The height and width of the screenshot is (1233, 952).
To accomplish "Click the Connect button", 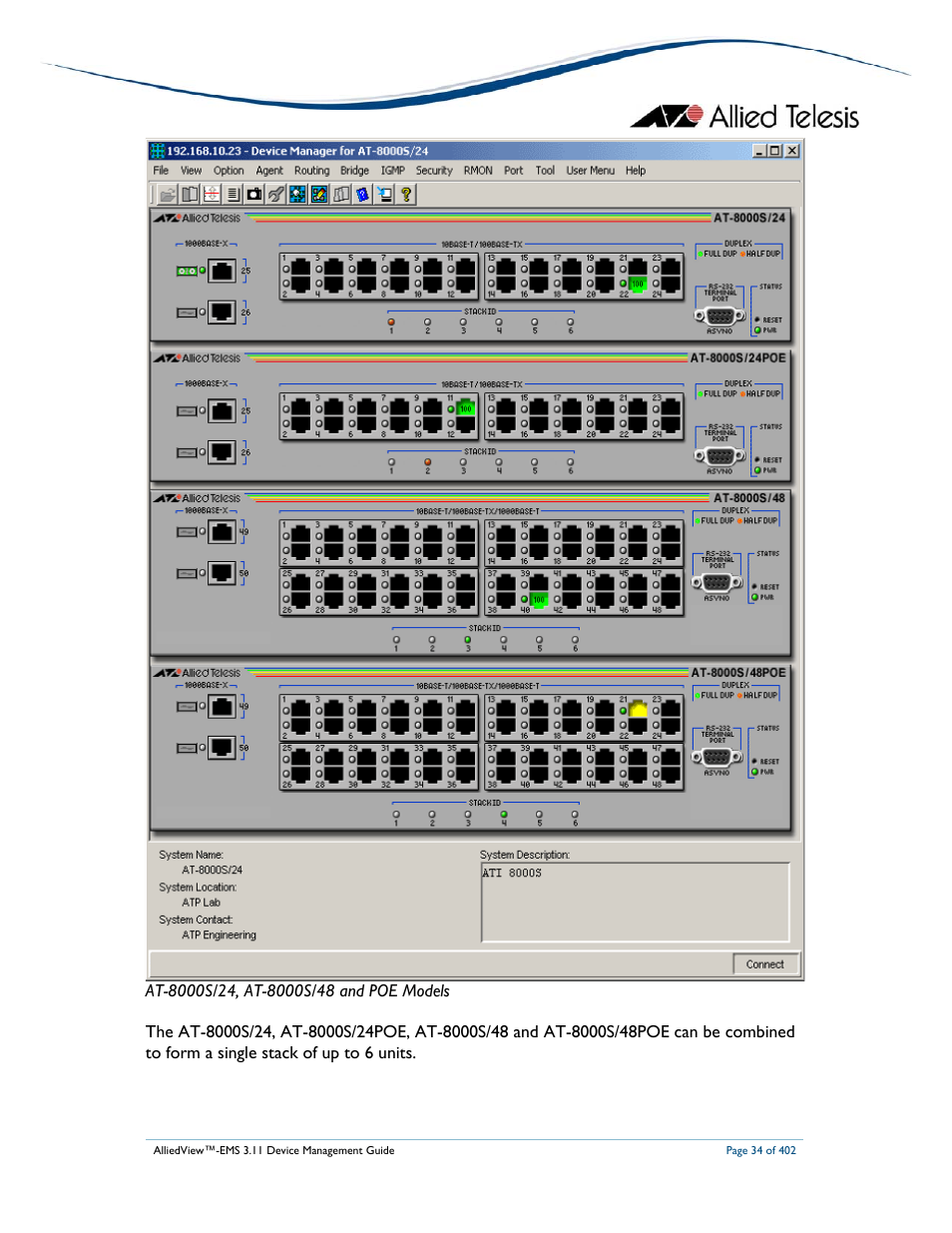I will point(765,964).
